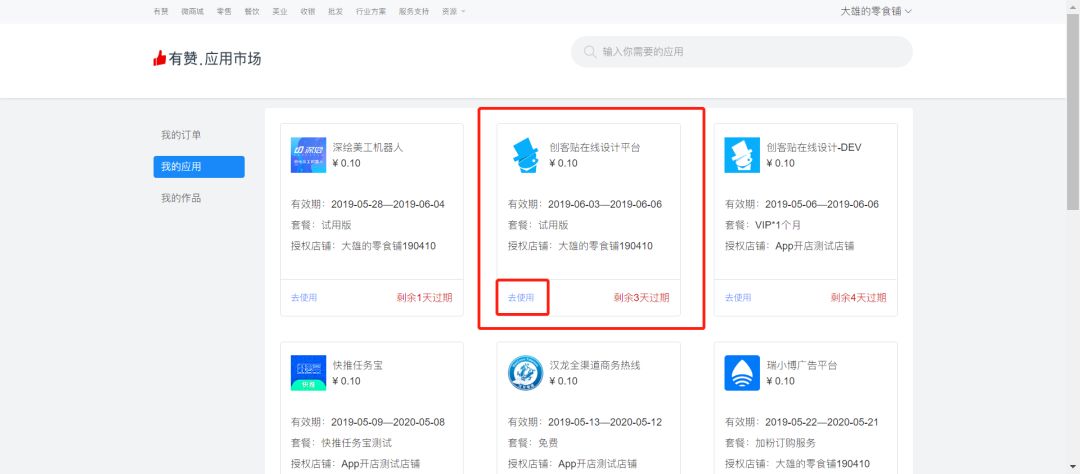Select 我的应用 in the sidebar

[x=199, y=167]
